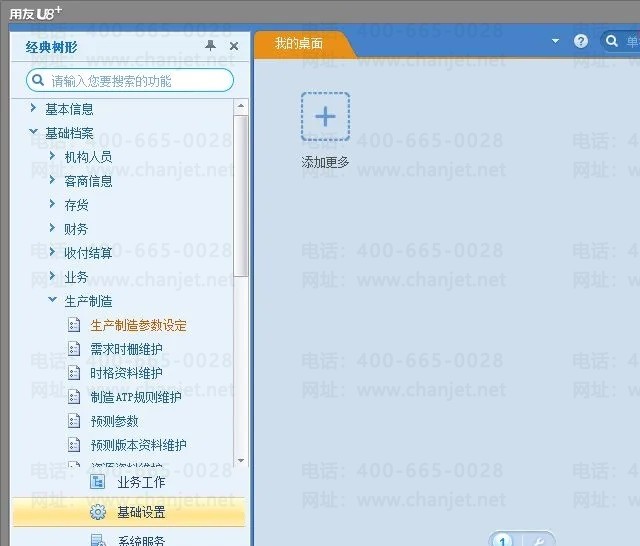Switch to the 业务工作 section
Screen dimensions: 640x546
tap(128, 482)
